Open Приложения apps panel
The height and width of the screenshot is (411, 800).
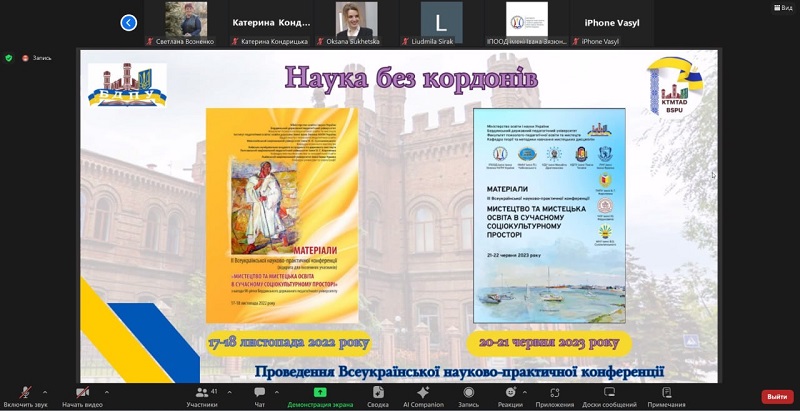point(555,397)
